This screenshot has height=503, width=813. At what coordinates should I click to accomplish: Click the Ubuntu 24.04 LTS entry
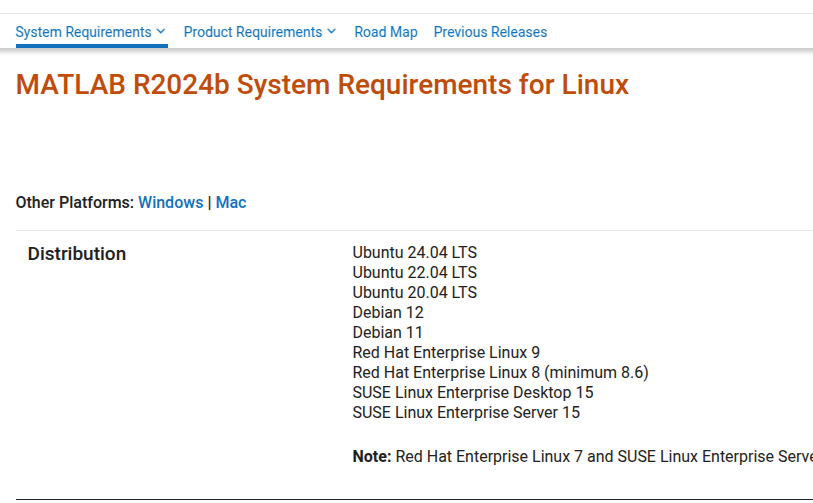tap(415, 252)
